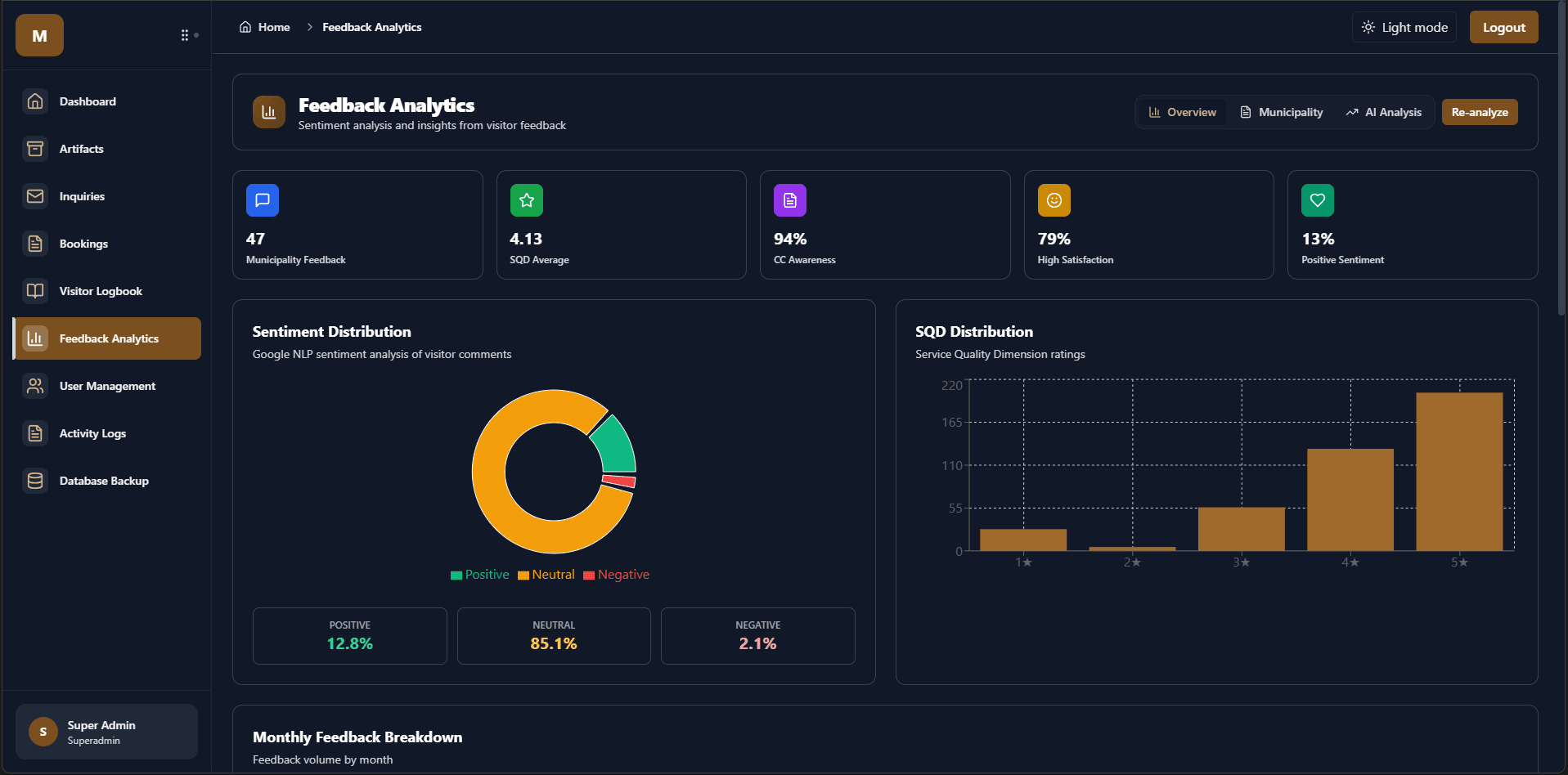The height and width of the screenshot is (775, 1568).
Task: Select the User Management icon
Action: coord(35,385)
